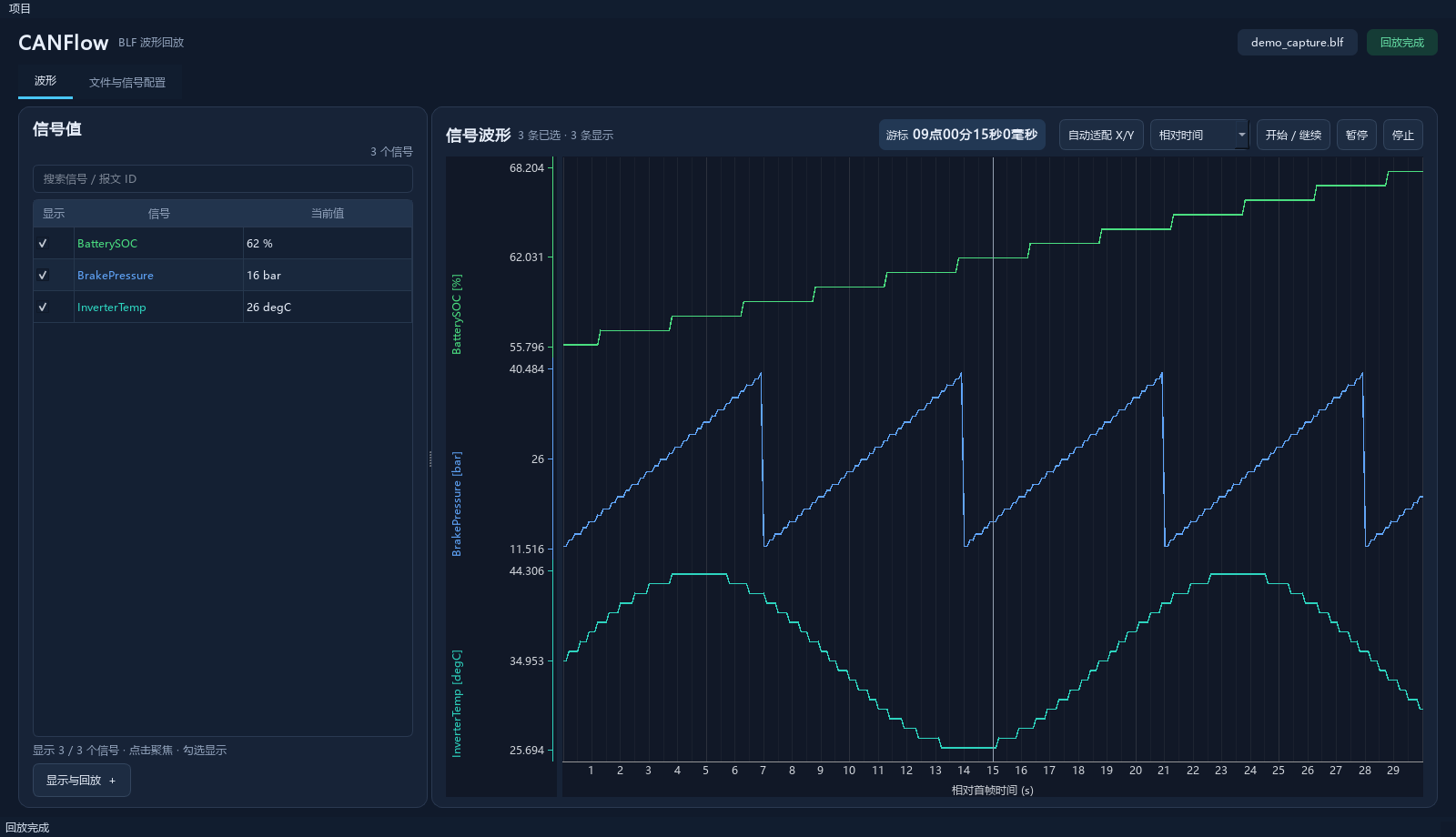Open the 项目 menu
Image resolution: width=1456 pixels, height=837 pixels.
click(20, 8)
